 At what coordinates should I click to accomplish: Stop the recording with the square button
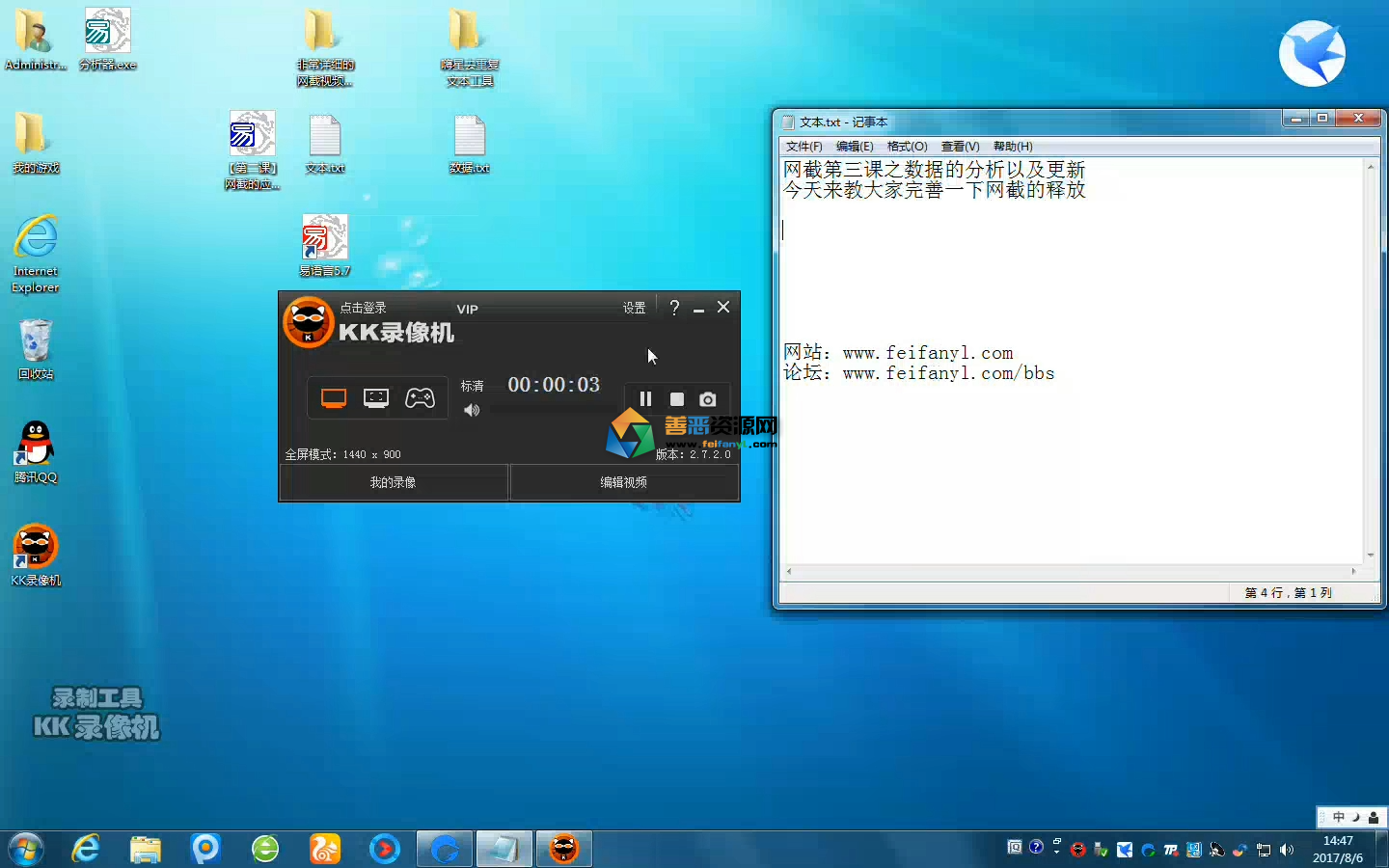[677, 399]
